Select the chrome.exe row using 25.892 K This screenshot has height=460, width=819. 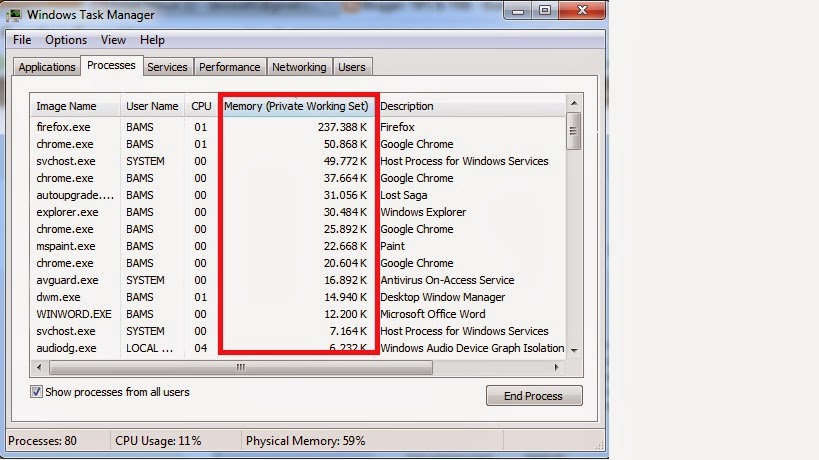pos(298,229)
